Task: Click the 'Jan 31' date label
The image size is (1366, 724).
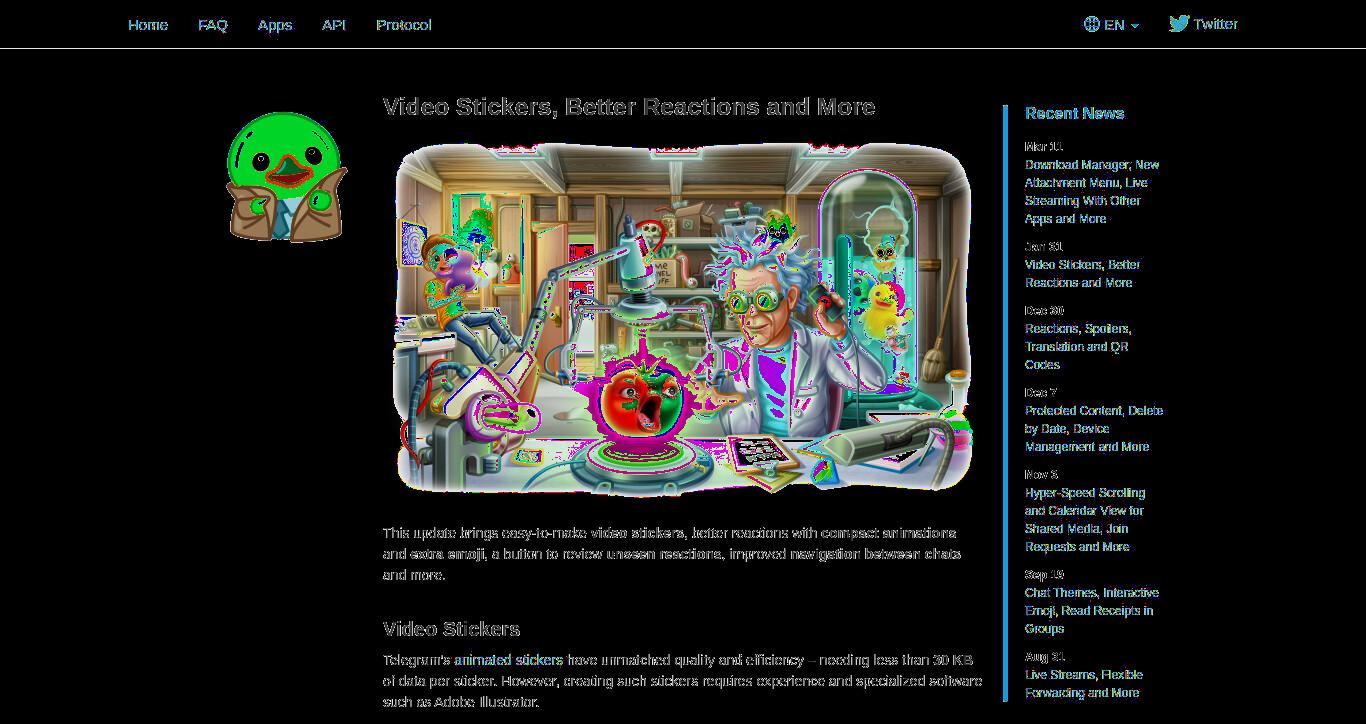Action: coord(1044,247)
